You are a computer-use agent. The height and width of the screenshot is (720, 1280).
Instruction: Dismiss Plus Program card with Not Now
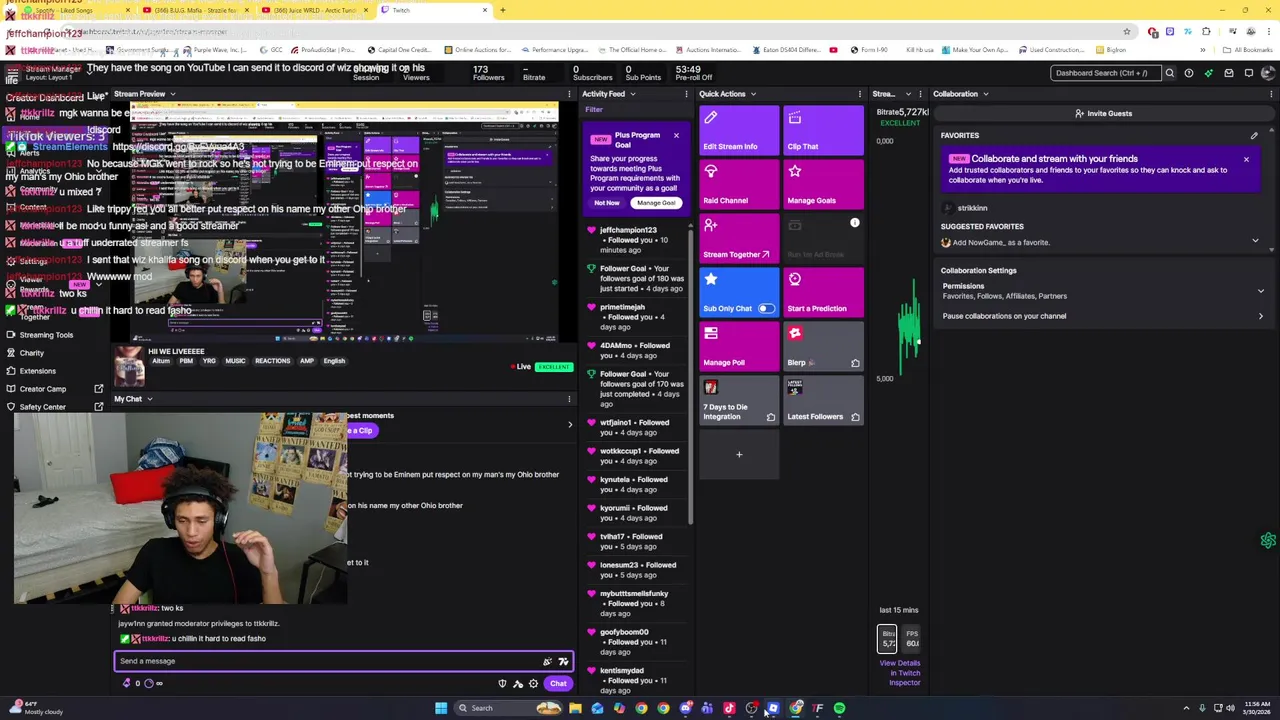[607, 203]
